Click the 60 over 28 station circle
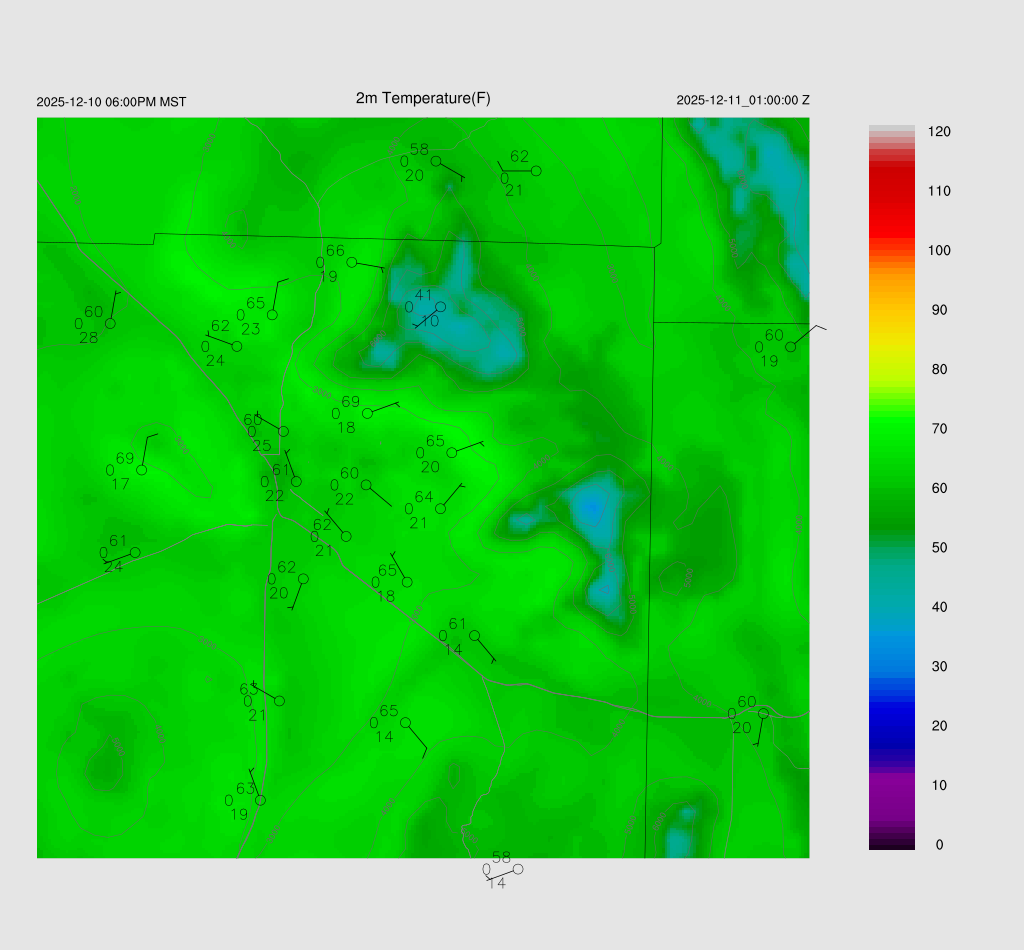 click(x=110, y=323)
